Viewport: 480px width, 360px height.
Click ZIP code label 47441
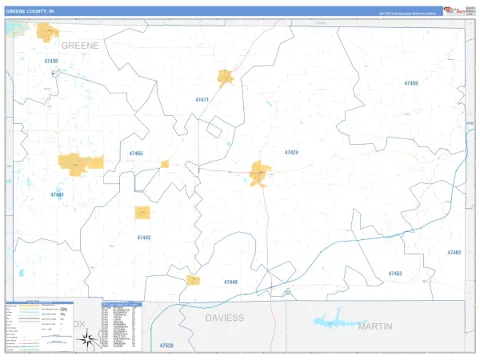click(57, 195)
